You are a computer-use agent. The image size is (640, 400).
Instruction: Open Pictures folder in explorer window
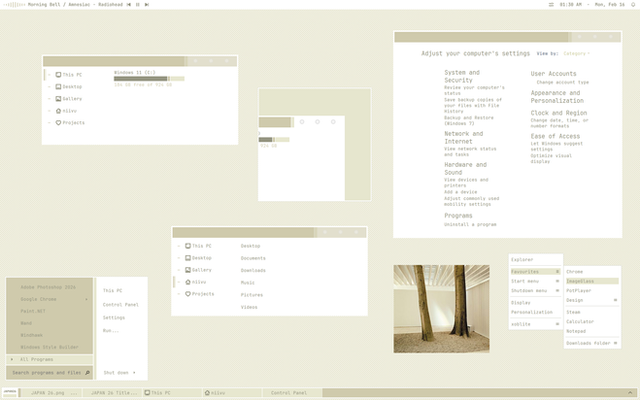point(252,295)
